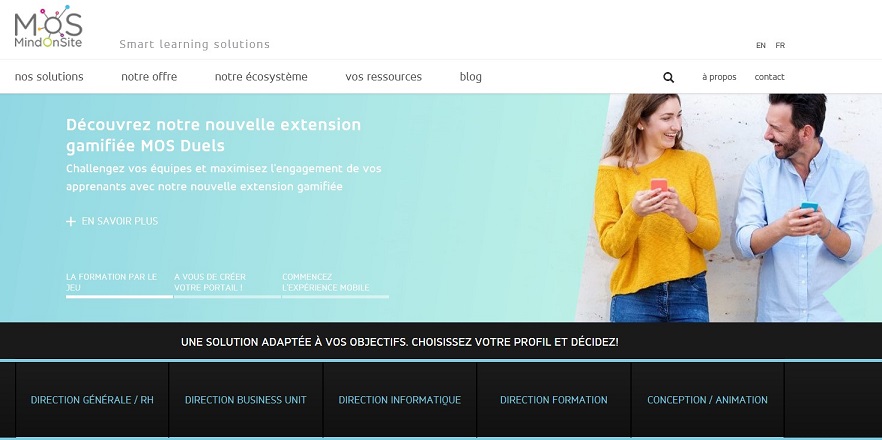Screen dimensions: 882x440
Task: Show the Commencez l'expérience mobile slide
Action: pos(325,282)
